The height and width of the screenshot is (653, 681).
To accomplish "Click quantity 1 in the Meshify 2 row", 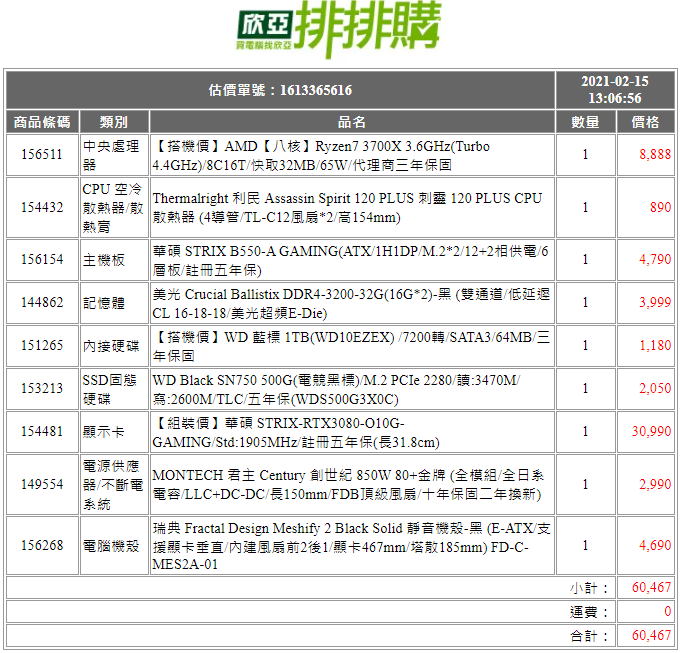I will [585, 545].
